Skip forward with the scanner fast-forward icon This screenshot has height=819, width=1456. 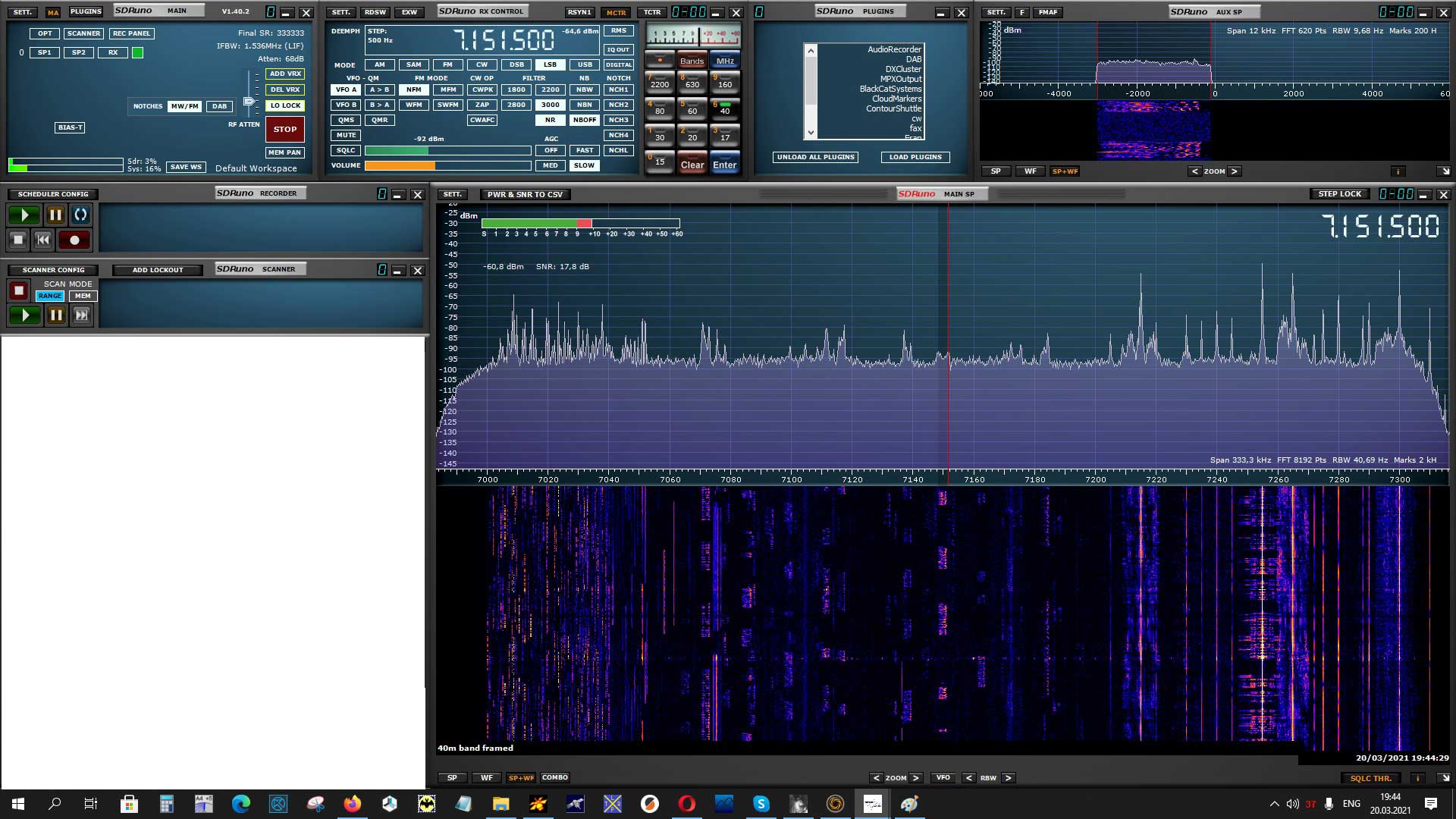82,315
